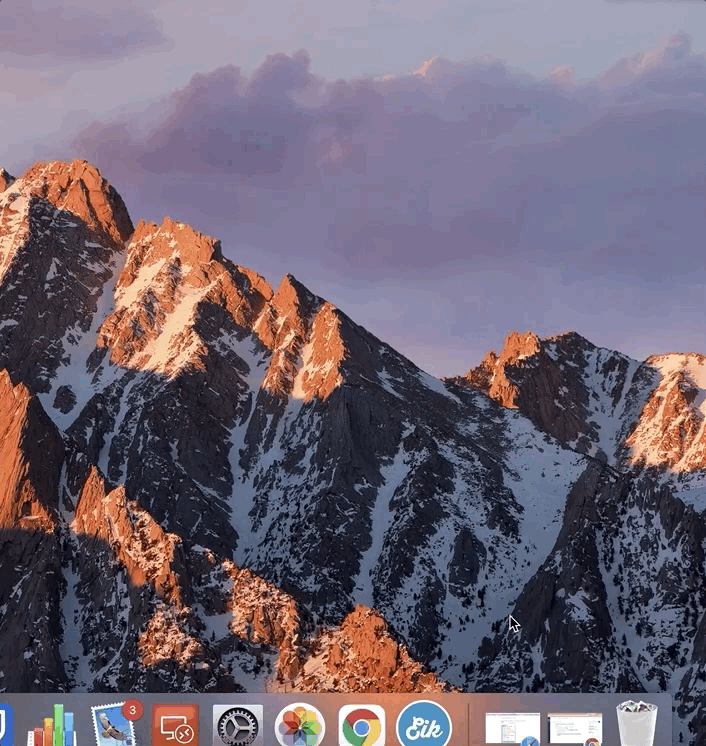The height and width of the screenshot is (746, 706).
Task: Open Microsoft Remote Desktop in the Dock
Action: click(175, 727)
